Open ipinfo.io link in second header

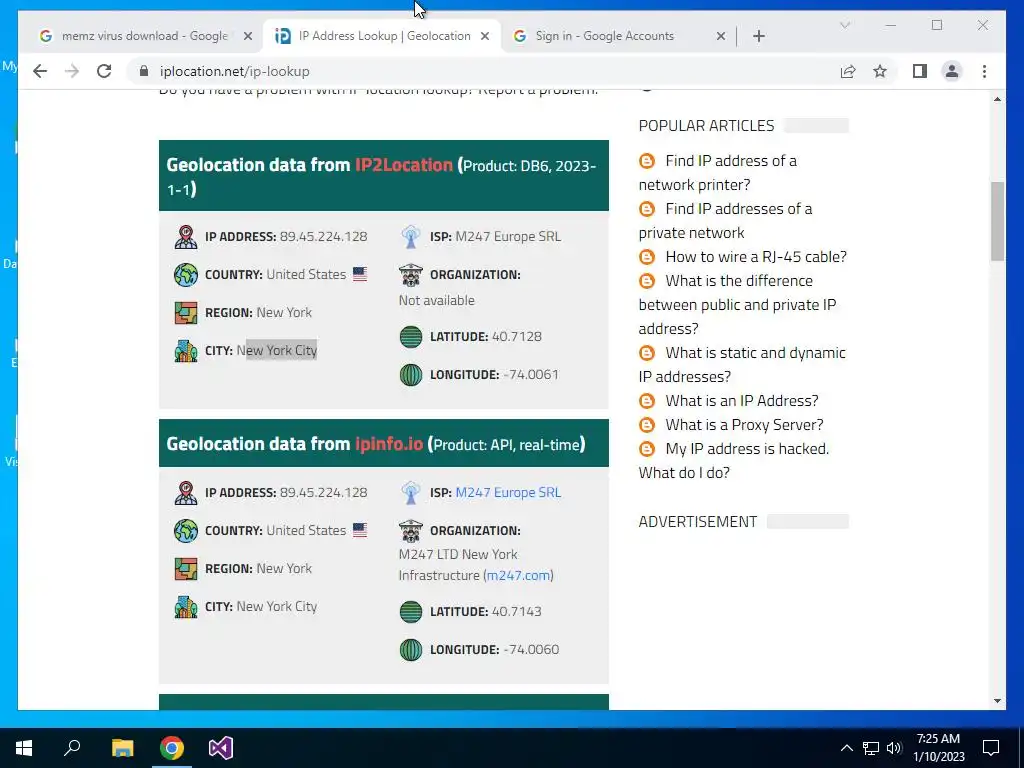[x=389, y=444]
